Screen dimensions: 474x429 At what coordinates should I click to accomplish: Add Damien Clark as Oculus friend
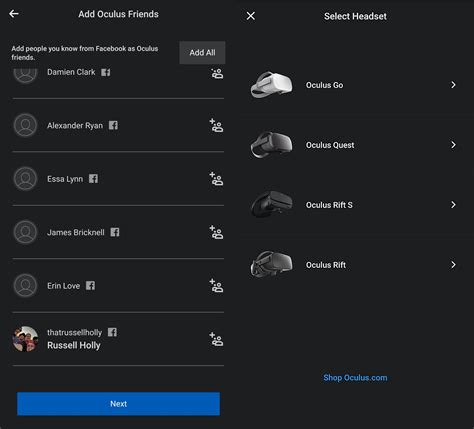[x=217, y=73]
